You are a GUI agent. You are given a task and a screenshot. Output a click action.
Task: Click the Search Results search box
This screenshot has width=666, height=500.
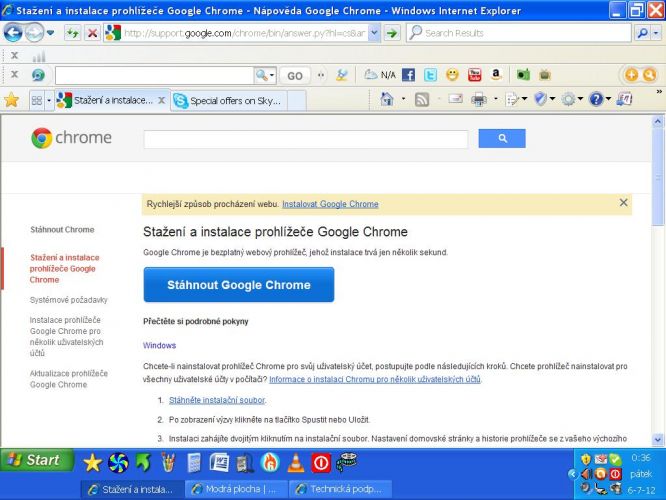519,33
